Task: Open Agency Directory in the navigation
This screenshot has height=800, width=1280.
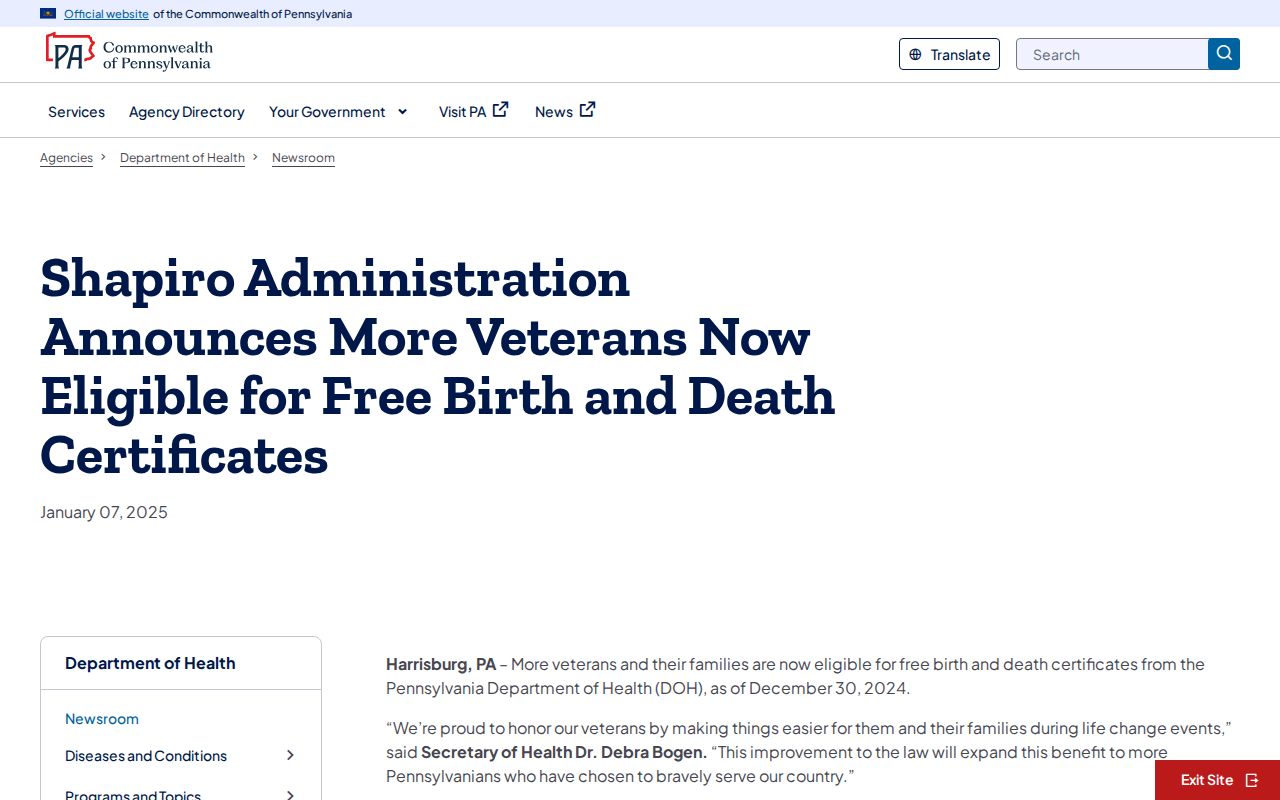Action: point(187,112)
